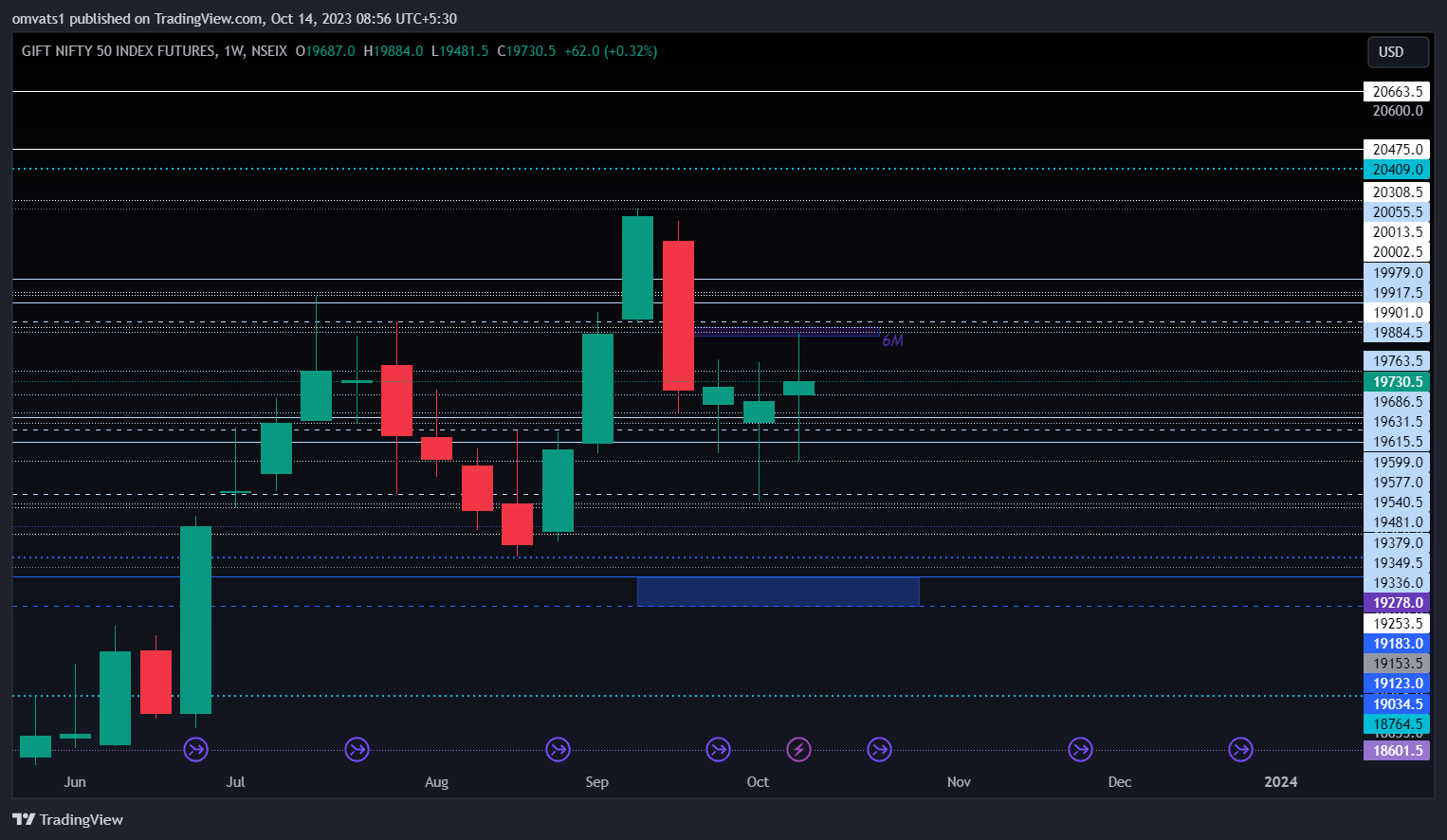Image resolution: width=1447 pixels, height=840 pixels.
Task: Click the 19979.0 price label
Action: 1397,273
